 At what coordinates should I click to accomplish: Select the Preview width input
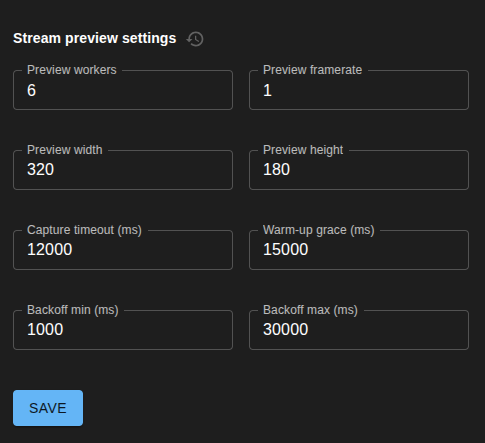(123, 170)
